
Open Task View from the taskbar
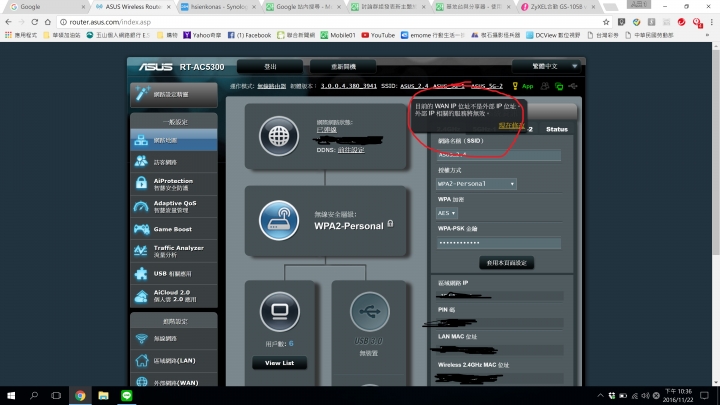tap(56, 395)
